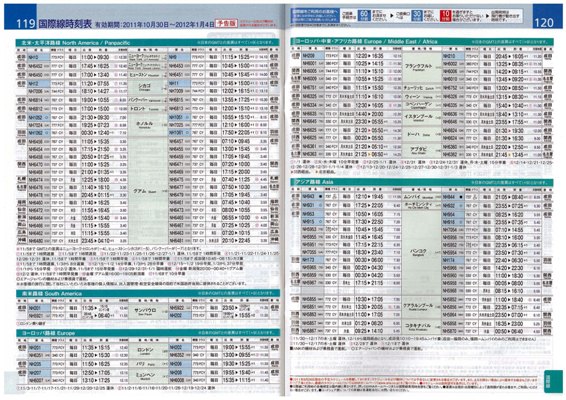Click the ホノルル Honolulu destination cell

tap(148, 125)
